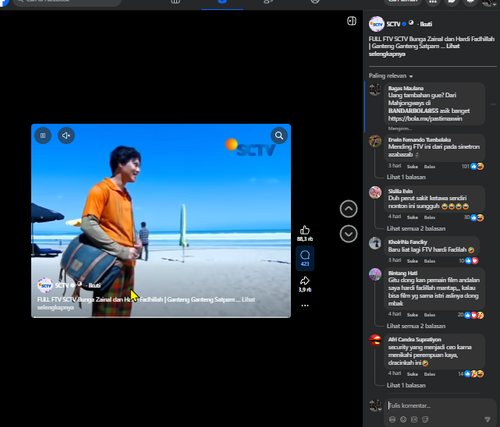
Task: Click the video frame showing the beach scene
Action: pos(161,221)
